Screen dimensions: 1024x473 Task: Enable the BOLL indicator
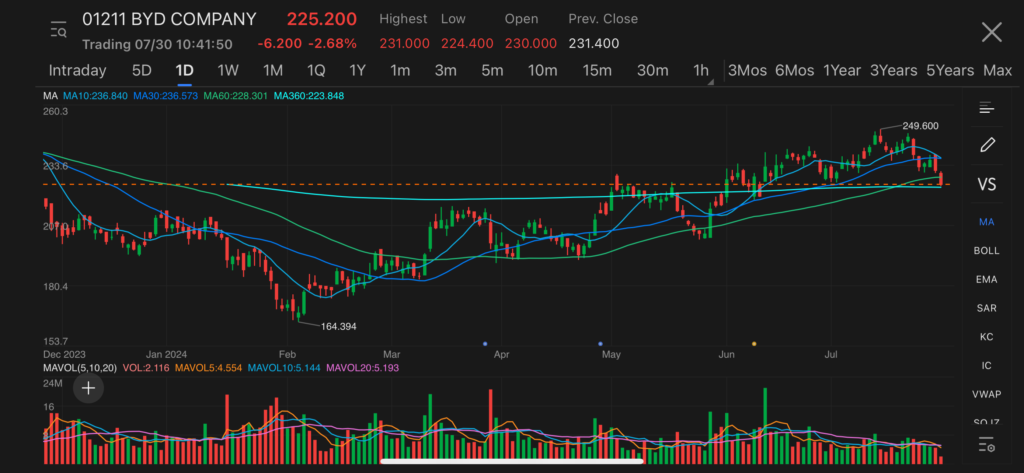(986, 250)
